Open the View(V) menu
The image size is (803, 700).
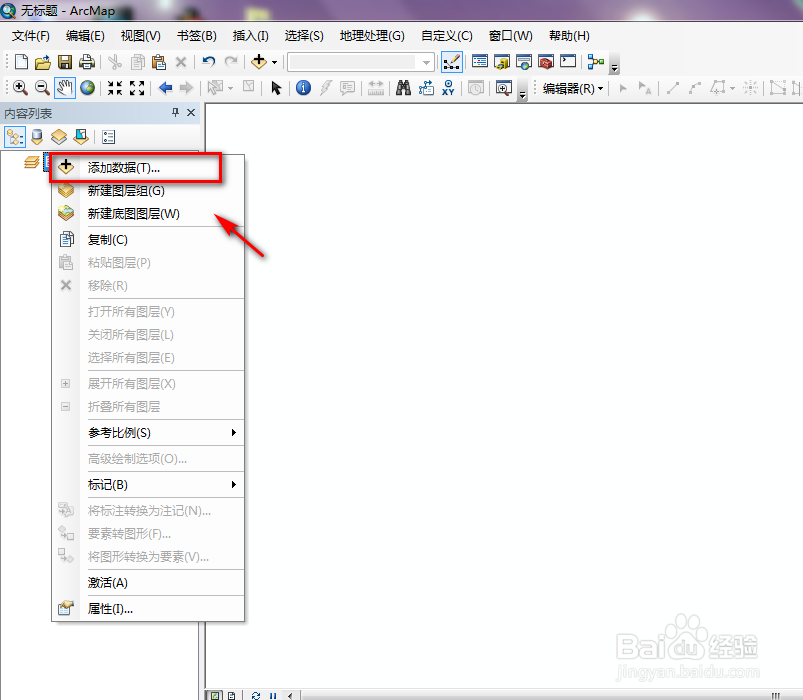[x=140, y=36]
